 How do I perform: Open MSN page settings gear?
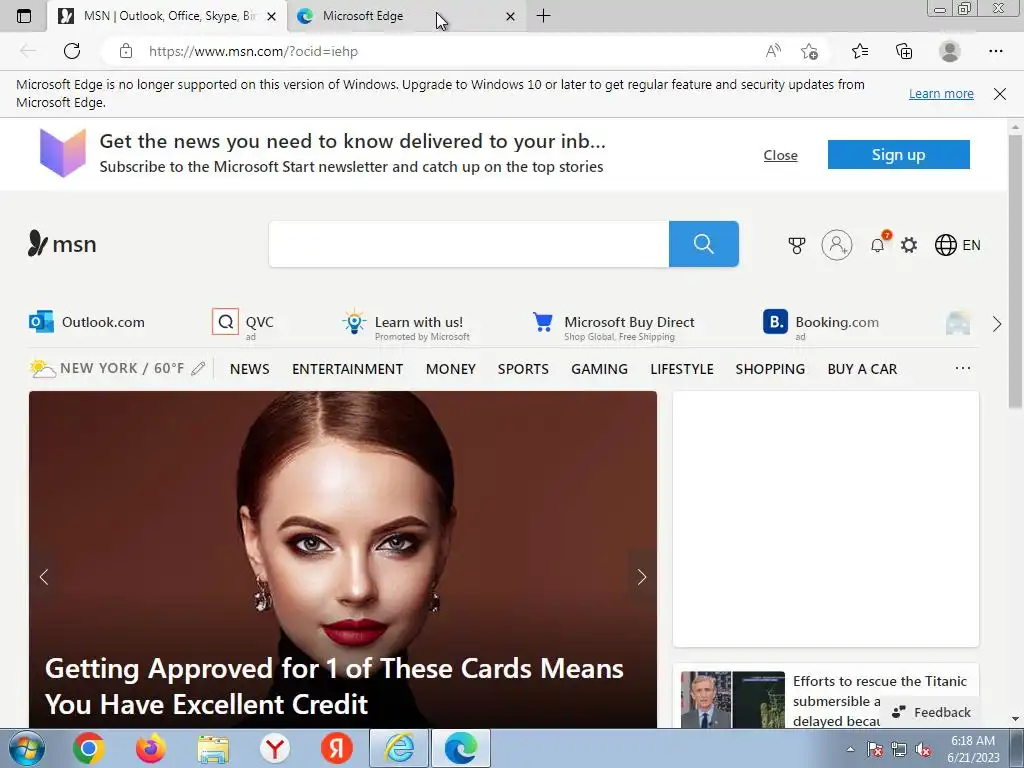pos(909,245)
